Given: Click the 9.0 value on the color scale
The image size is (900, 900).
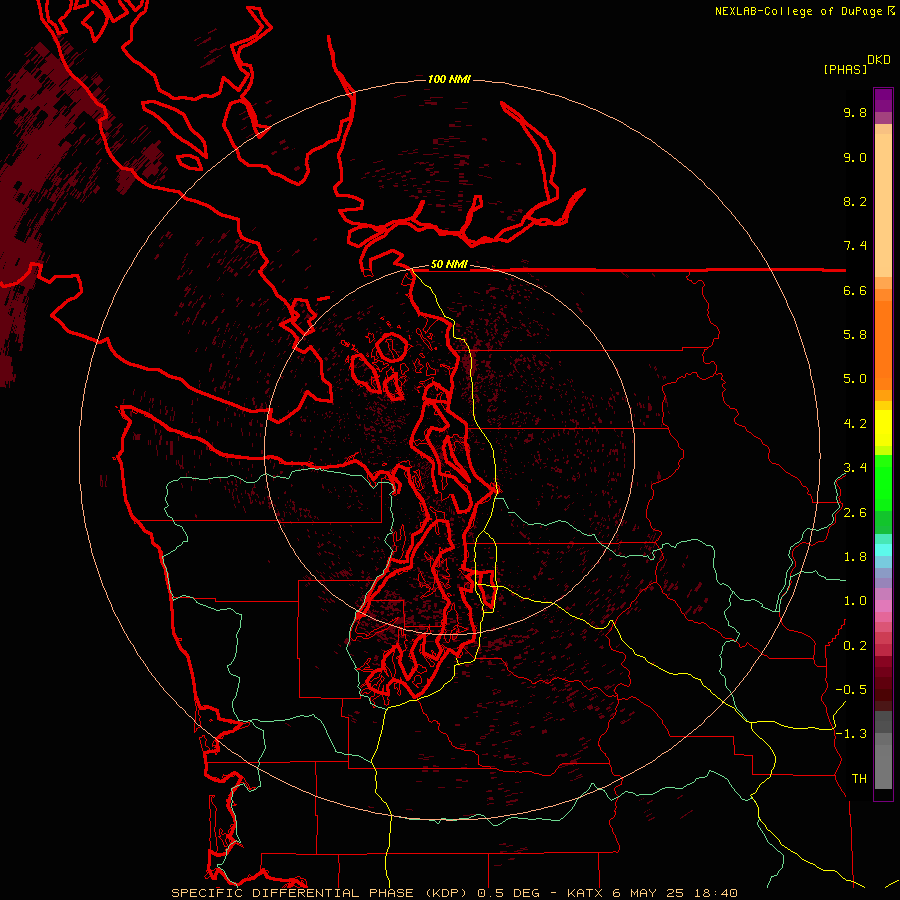Looking at the screenshot, I should [855, 157].
